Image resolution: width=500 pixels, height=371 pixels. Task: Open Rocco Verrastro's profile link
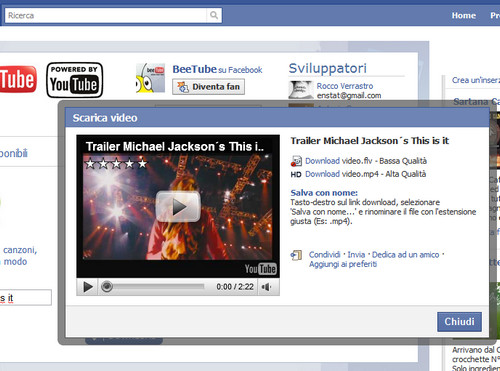[345, 86]
